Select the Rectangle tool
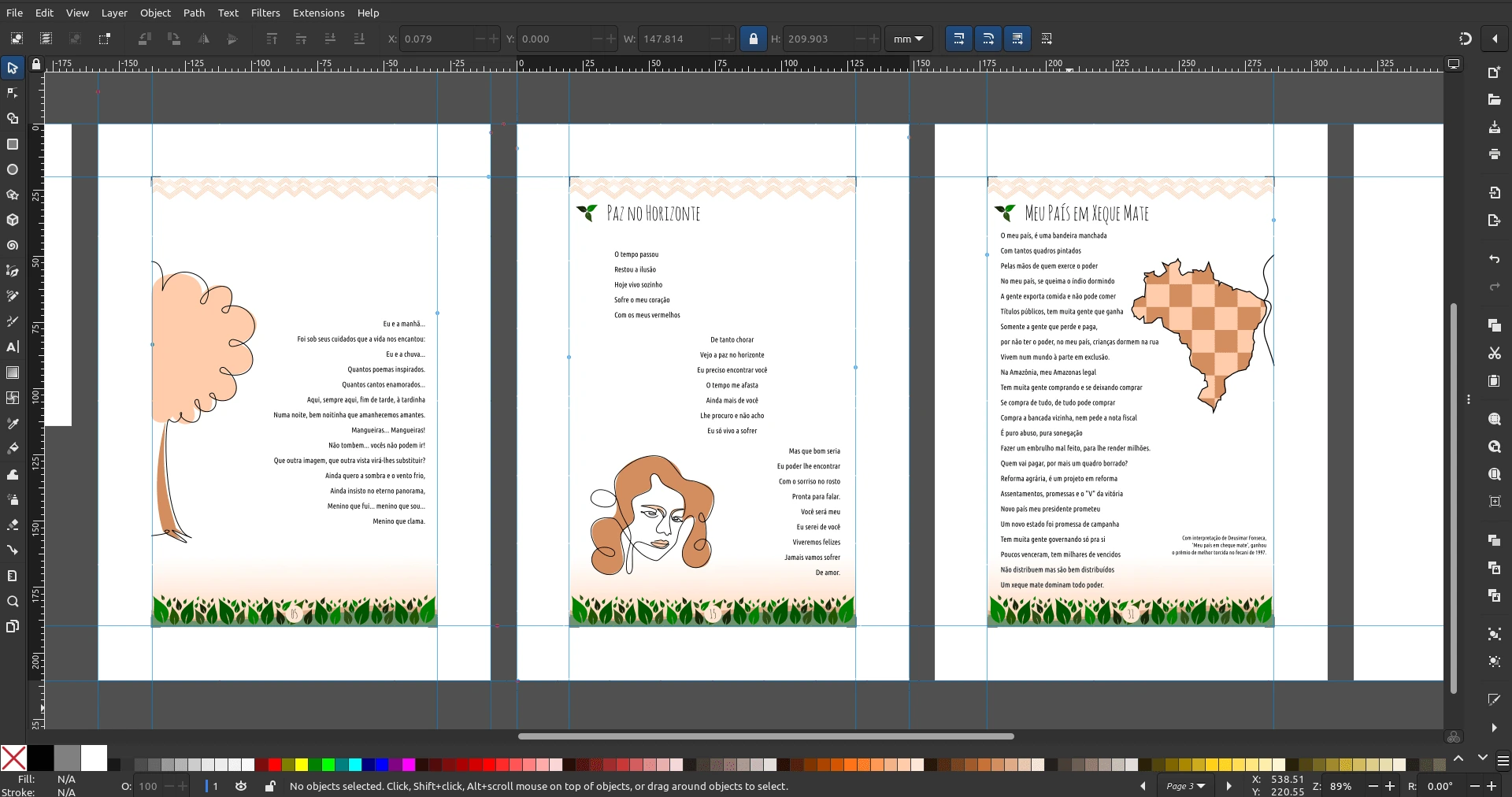The image size is (1512, 797). coord(13,144)
